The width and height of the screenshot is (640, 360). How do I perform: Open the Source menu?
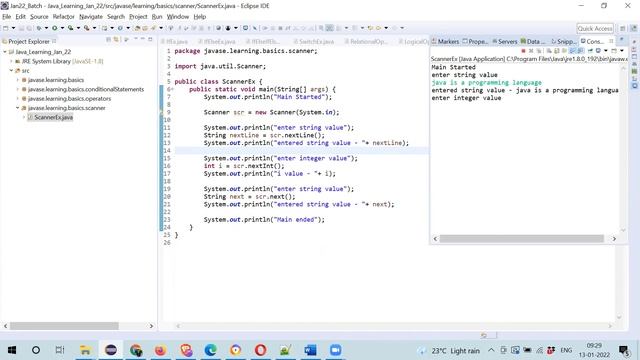point(39,17)
